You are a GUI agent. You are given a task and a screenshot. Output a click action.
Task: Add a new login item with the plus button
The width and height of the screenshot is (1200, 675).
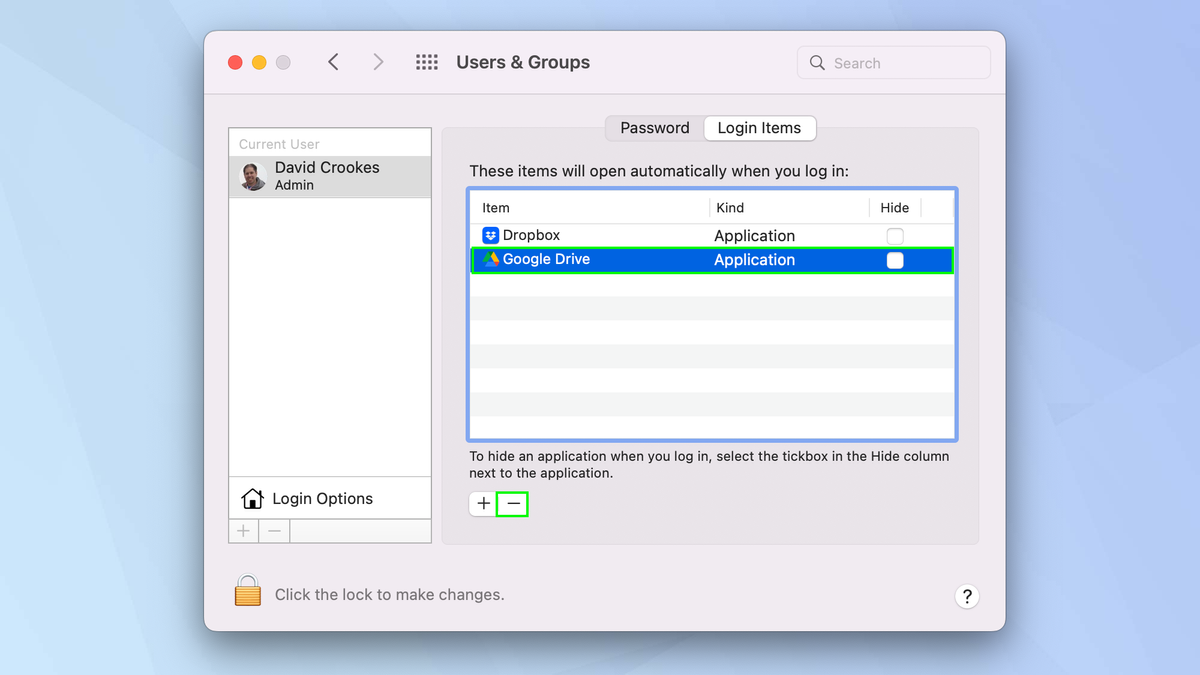point(483,504)
